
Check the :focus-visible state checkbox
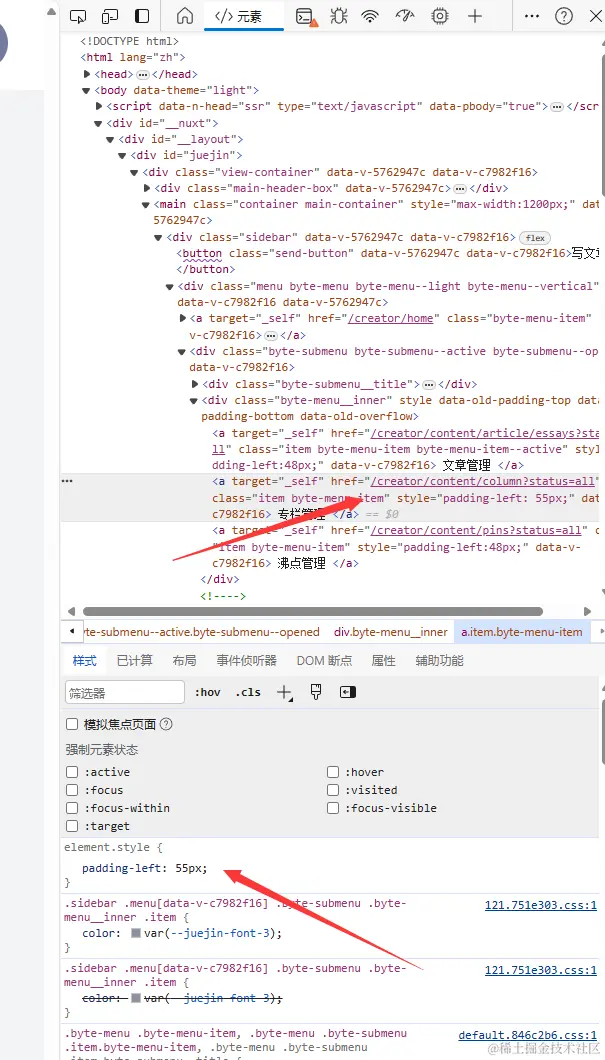[333, 809]
